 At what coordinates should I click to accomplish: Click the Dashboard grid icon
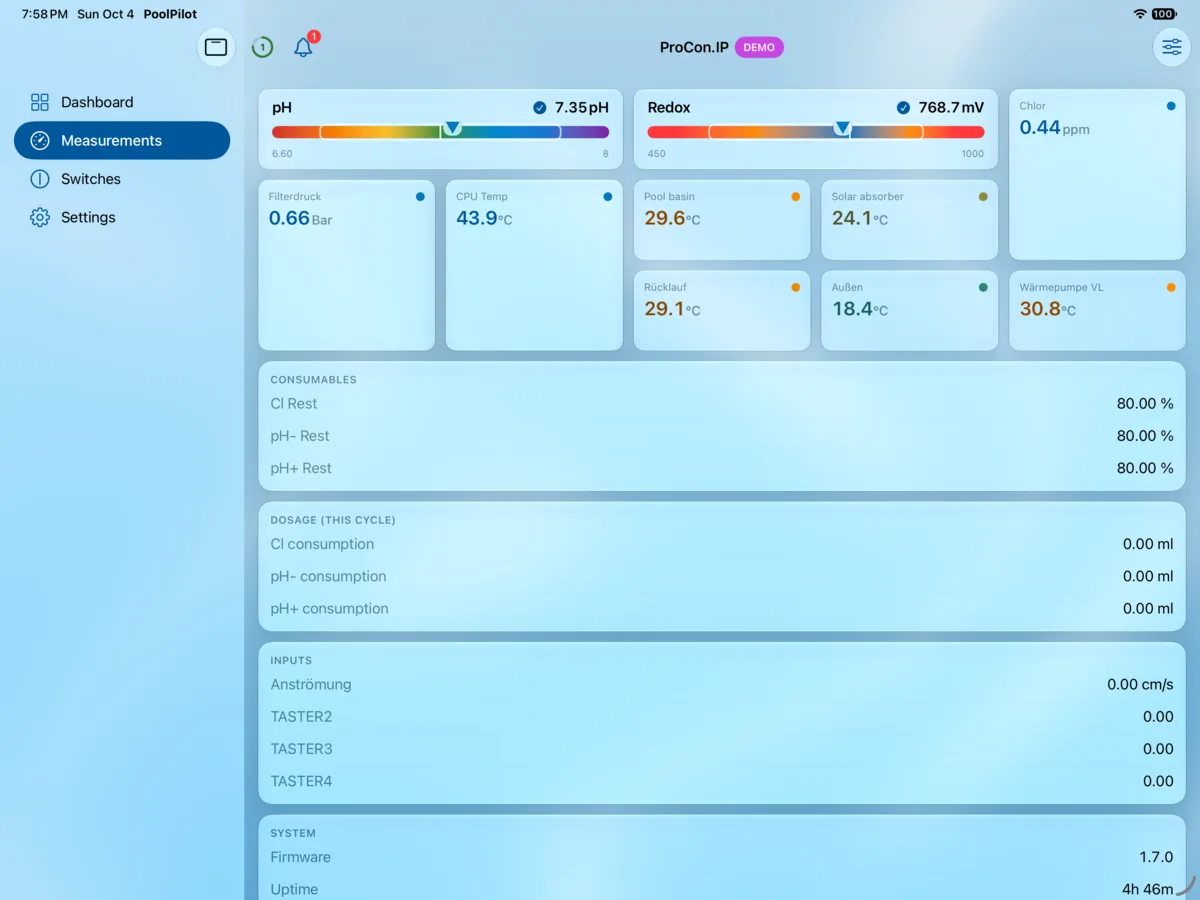[40, 102]
